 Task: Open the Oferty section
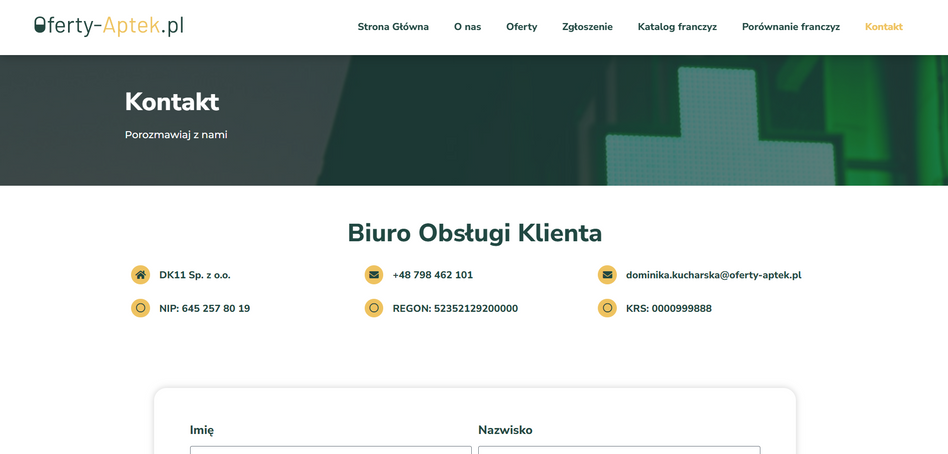click(x=521, y=27)
